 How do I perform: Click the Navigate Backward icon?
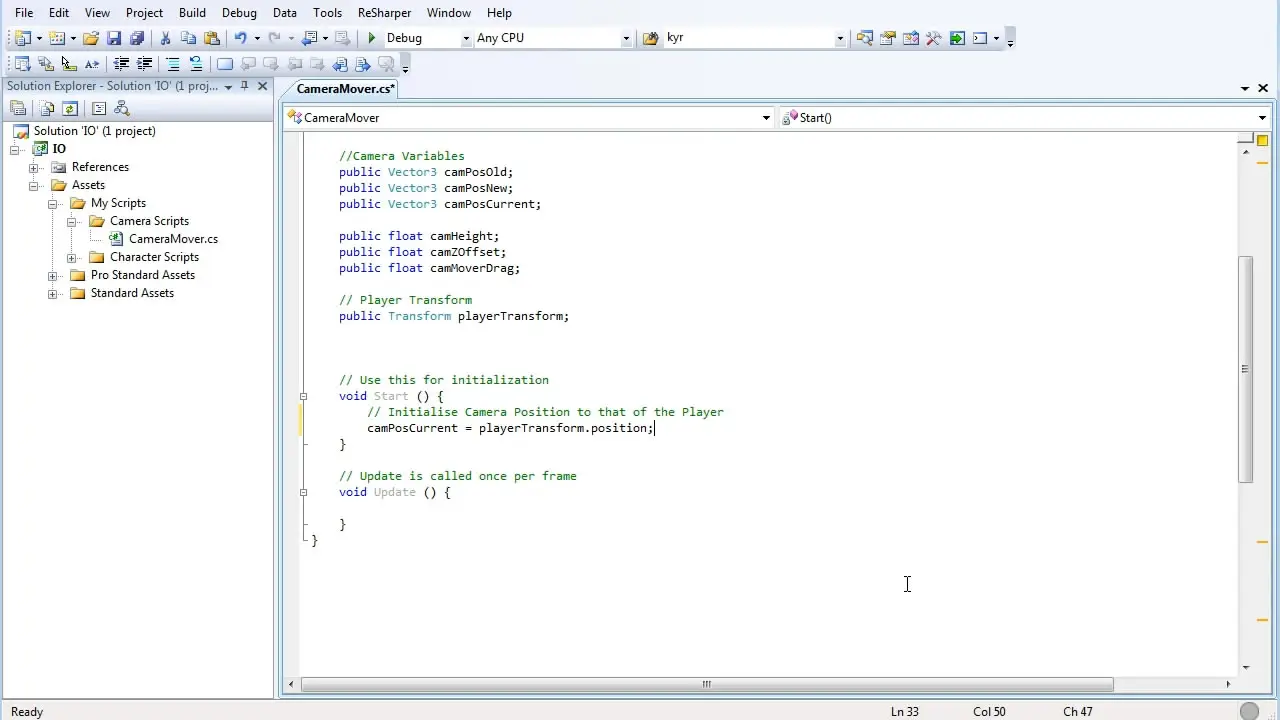tap(310, 38)
